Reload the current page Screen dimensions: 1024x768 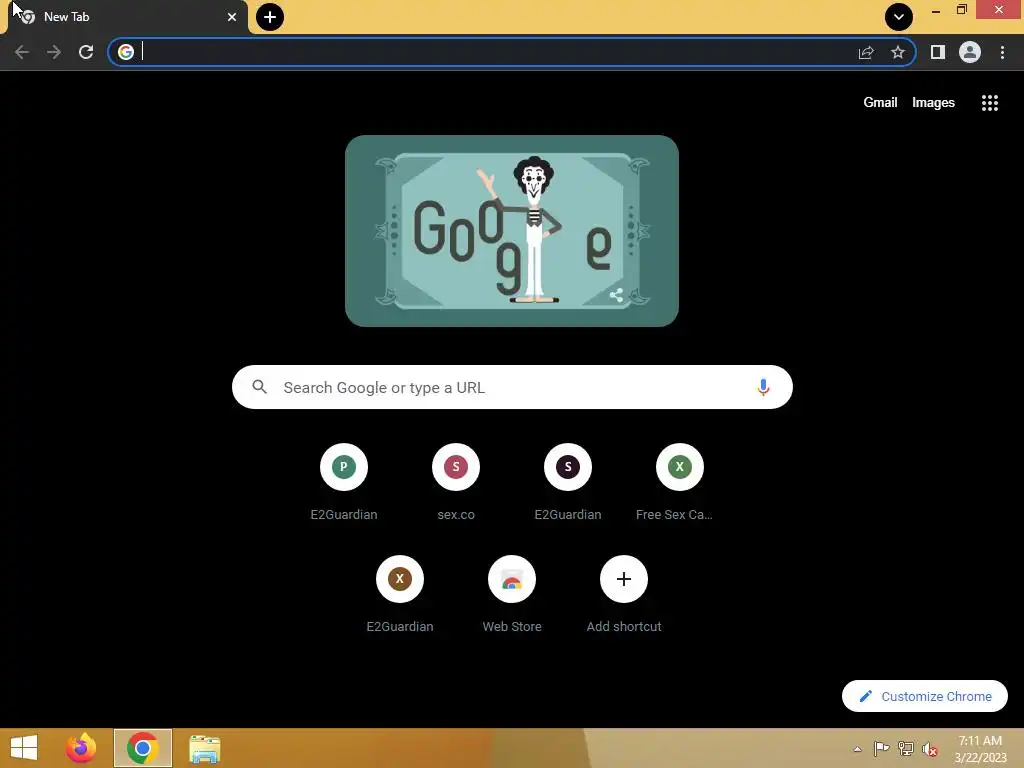86,52
